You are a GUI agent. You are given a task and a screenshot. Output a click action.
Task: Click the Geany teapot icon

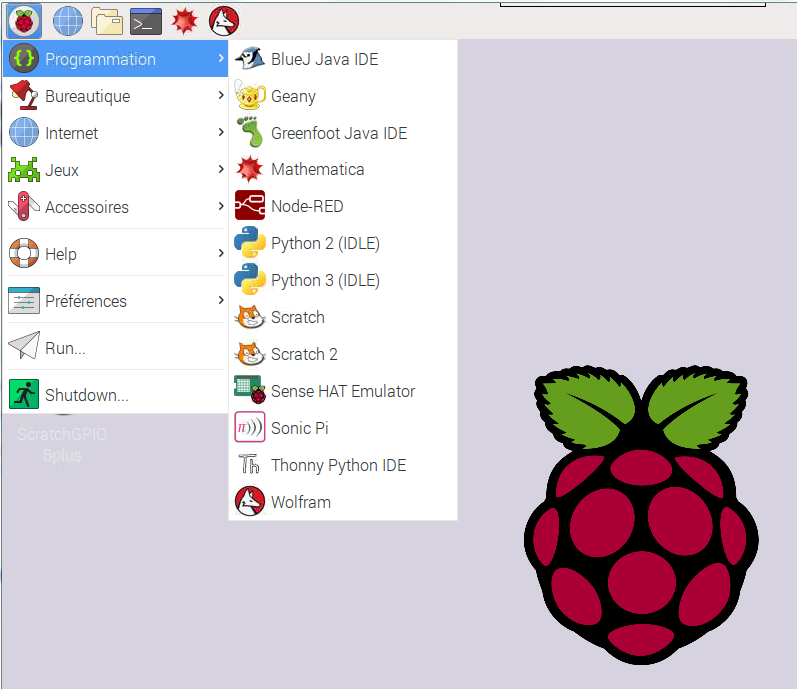coord(250,95)
